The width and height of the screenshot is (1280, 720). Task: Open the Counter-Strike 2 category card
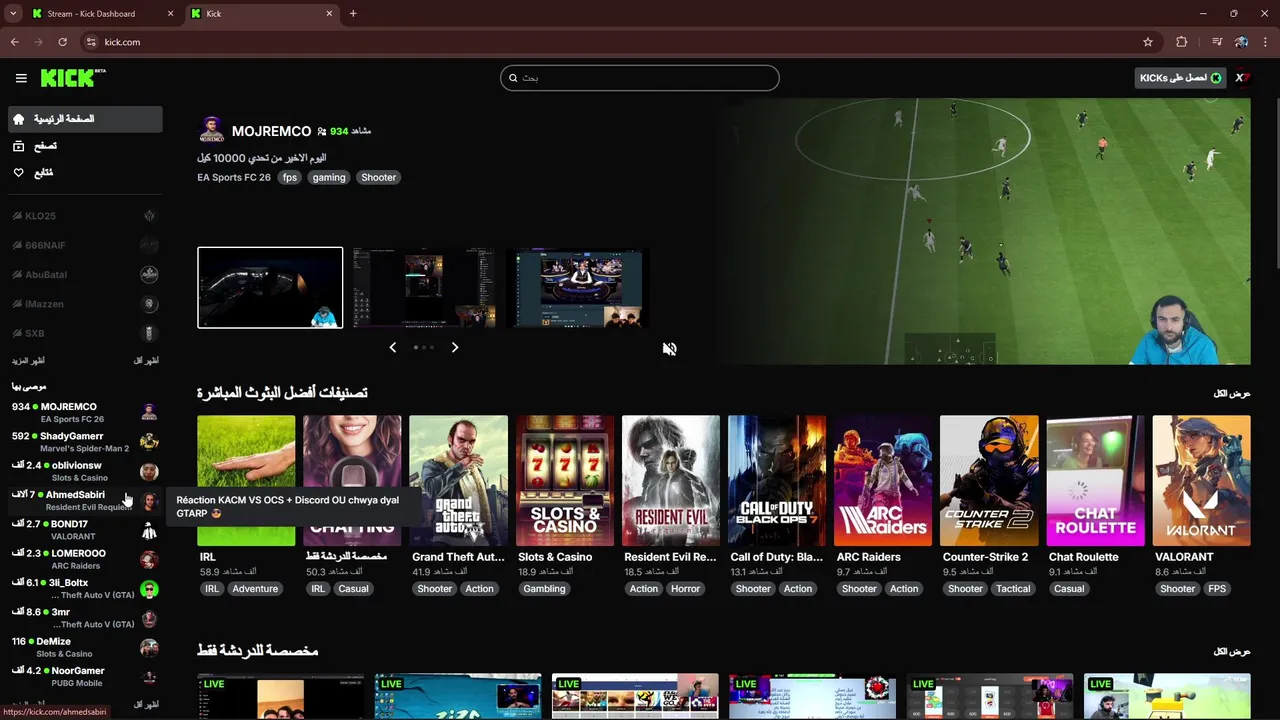[x=989, y=480]
